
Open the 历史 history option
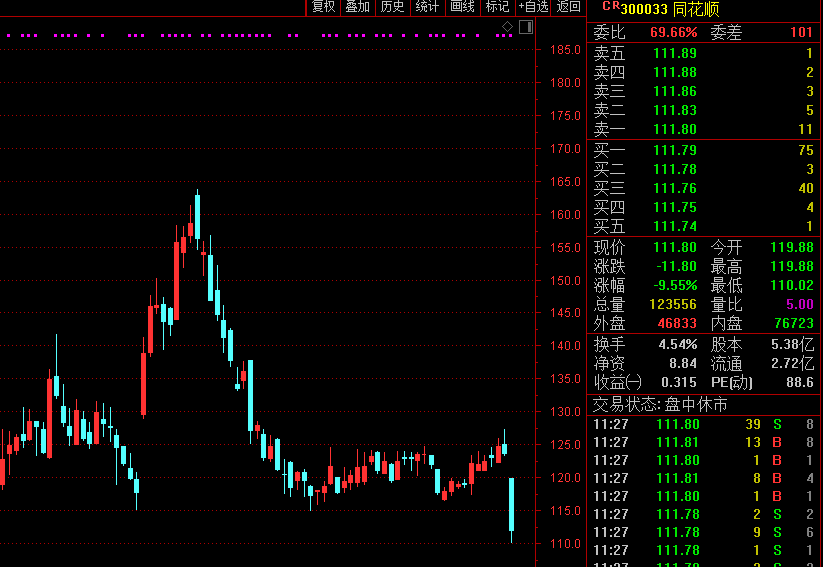tap(393, 7)
